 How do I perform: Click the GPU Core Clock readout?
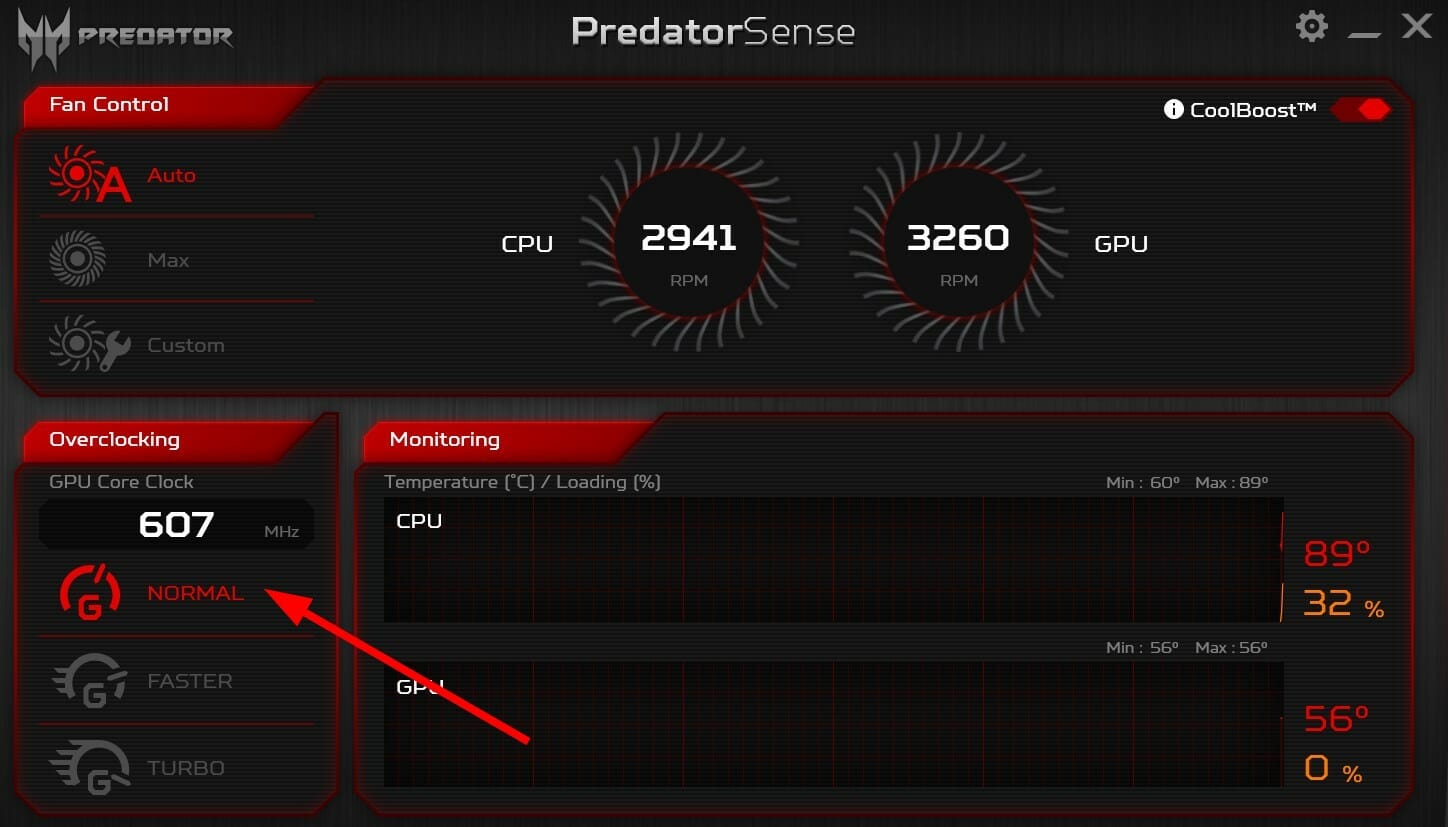(176, 525)
